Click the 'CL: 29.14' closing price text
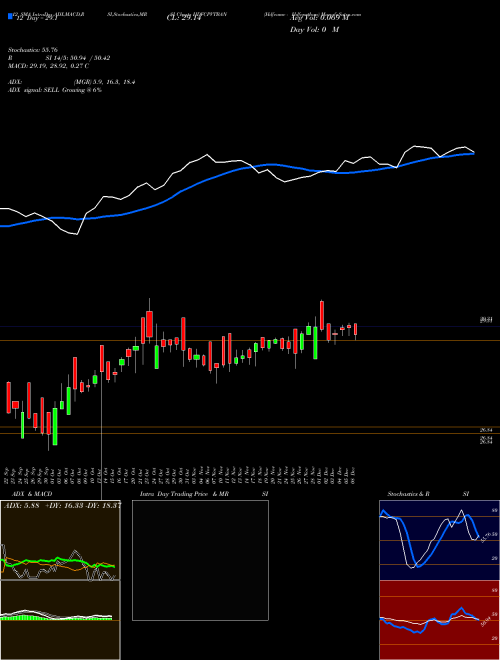 click(x=185, y=19)
